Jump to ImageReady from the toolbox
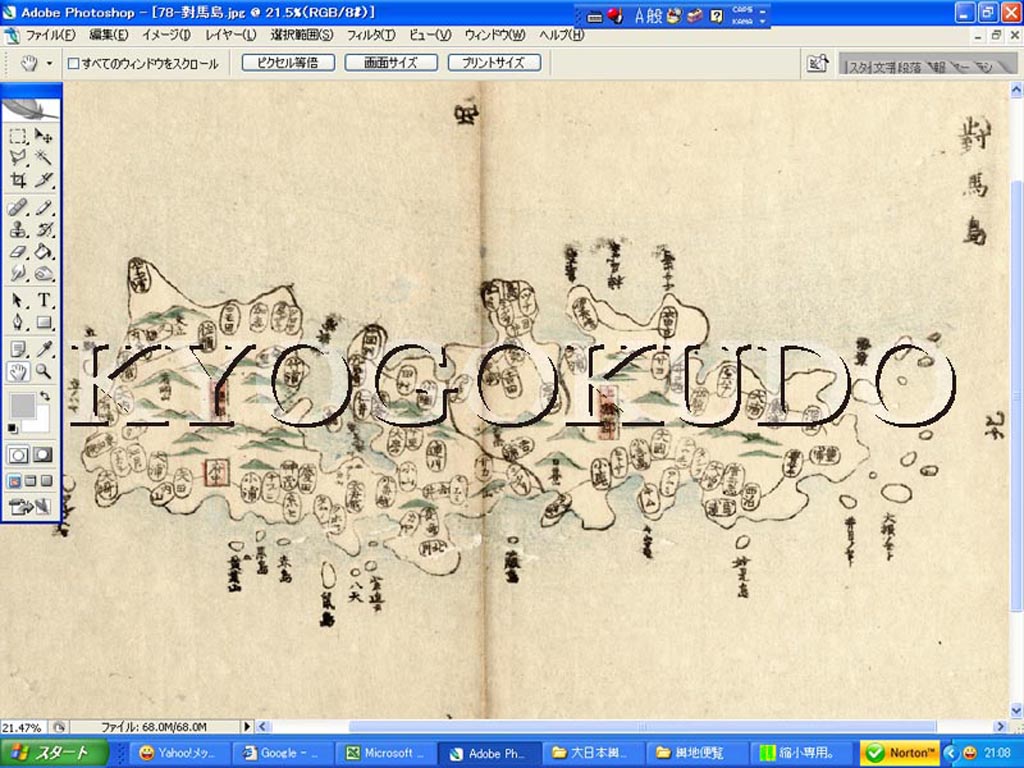Image resolution: width=1024 pixels, height=768 pixels. [30, 506]
